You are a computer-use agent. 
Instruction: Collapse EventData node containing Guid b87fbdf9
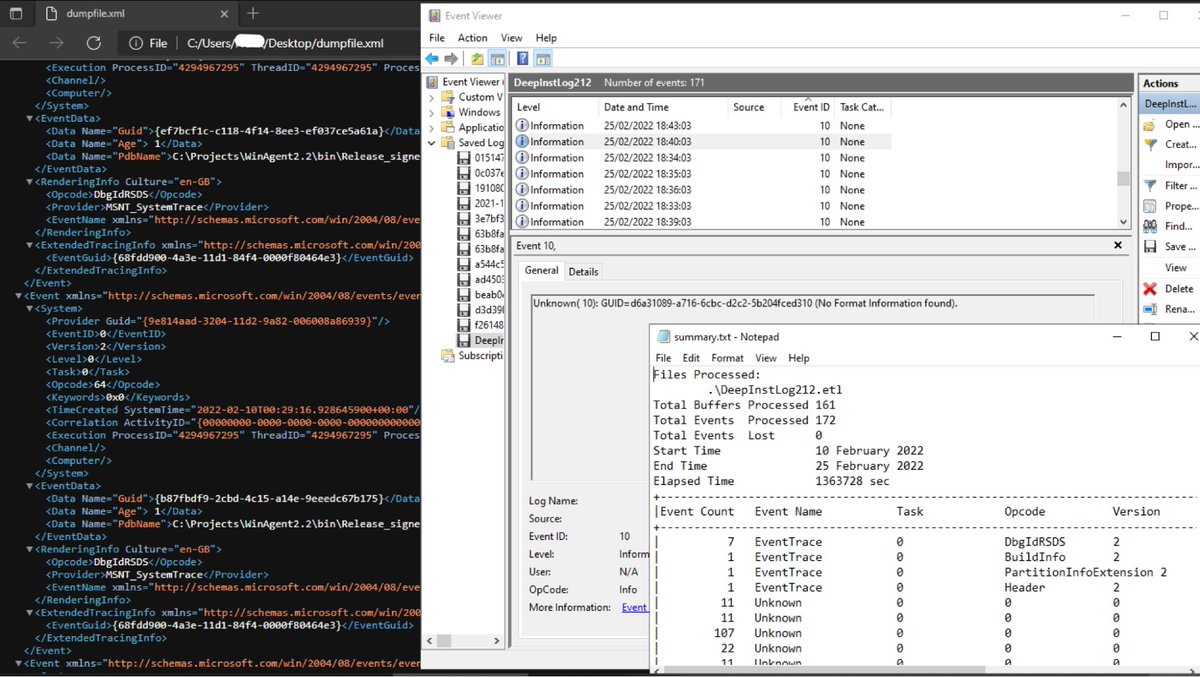point(30,485)
